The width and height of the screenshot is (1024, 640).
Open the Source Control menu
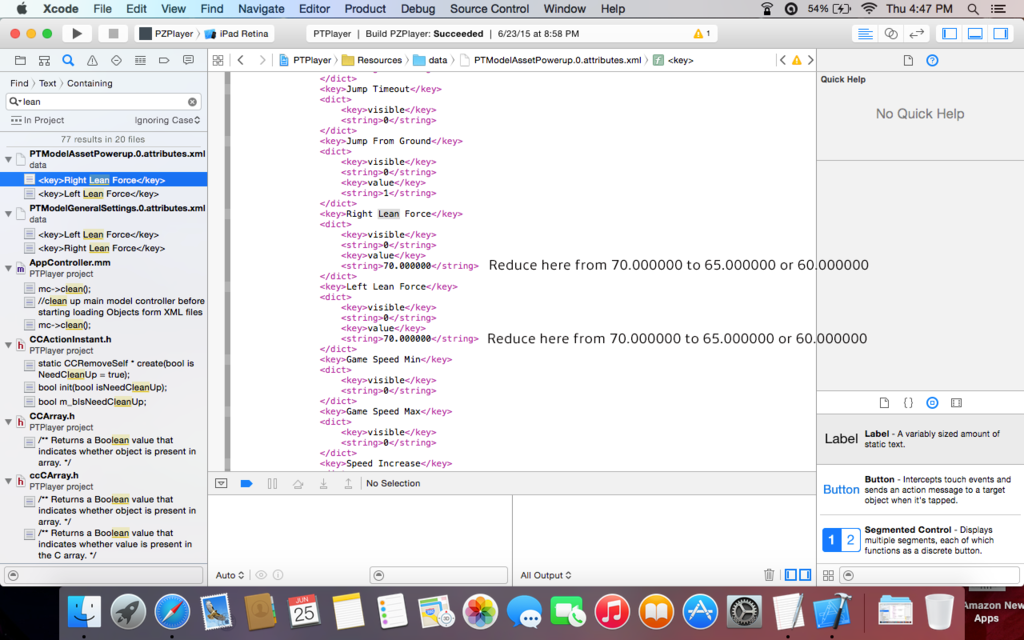(490, 9)
